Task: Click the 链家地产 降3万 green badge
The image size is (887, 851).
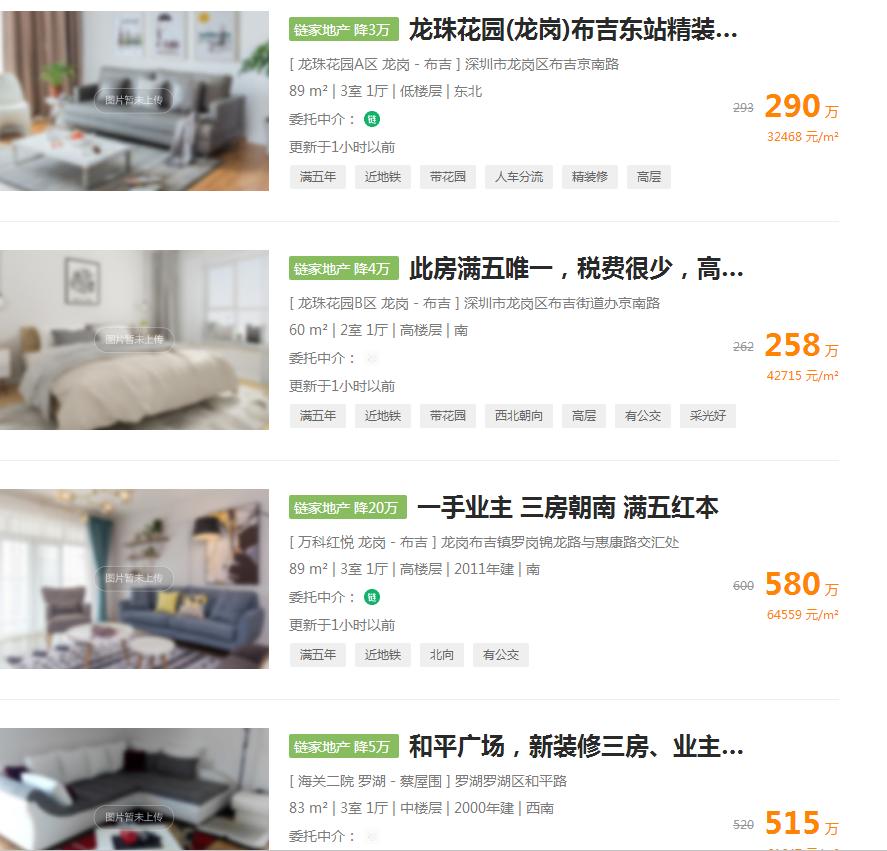Action: pyautogui.click(x=344, y=29)
